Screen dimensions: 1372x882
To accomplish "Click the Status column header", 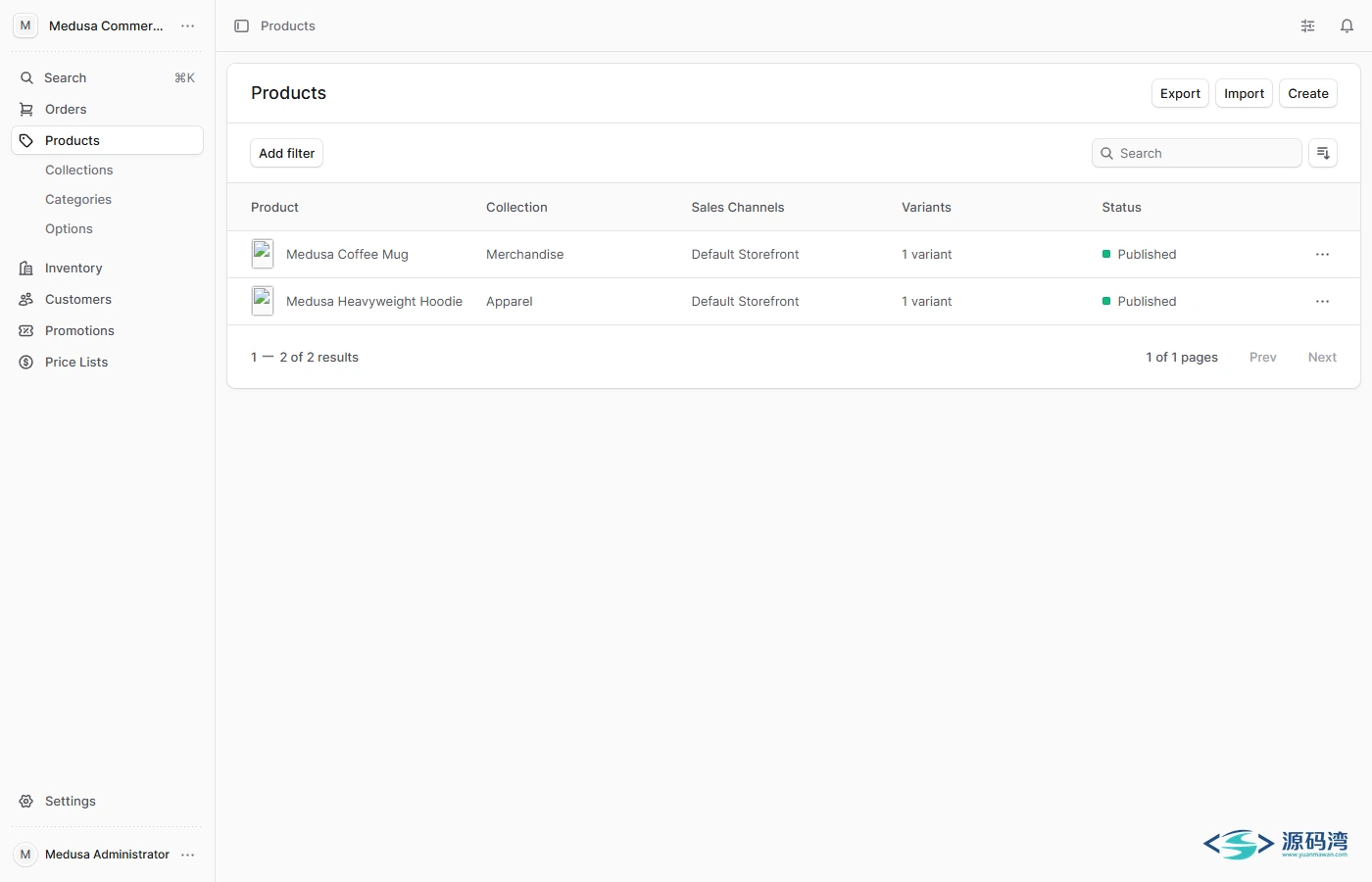I will coord(1121,208).
